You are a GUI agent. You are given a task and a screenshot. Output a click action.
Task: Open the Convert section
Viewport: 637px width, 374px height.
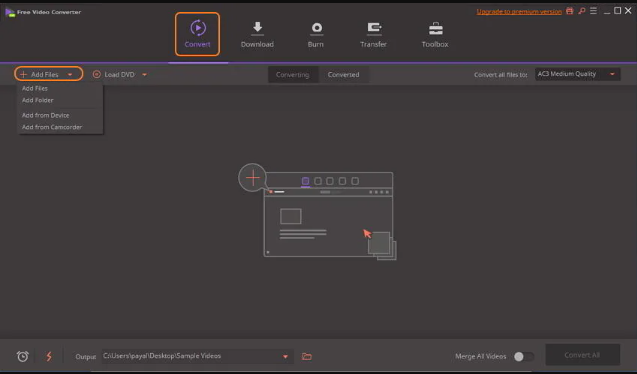[x=197, y=34]
